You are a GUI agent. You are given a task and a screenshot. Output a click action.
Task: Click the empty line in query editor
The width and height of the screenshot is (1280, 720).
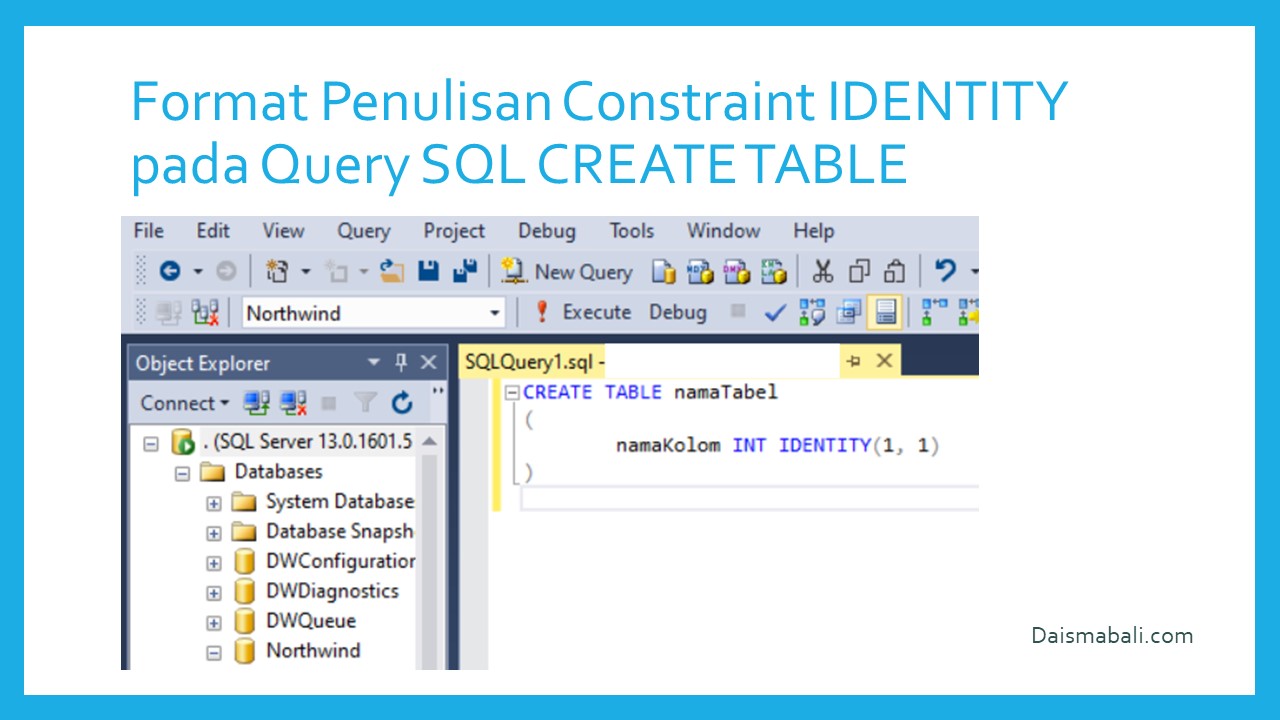click(740, 498)
